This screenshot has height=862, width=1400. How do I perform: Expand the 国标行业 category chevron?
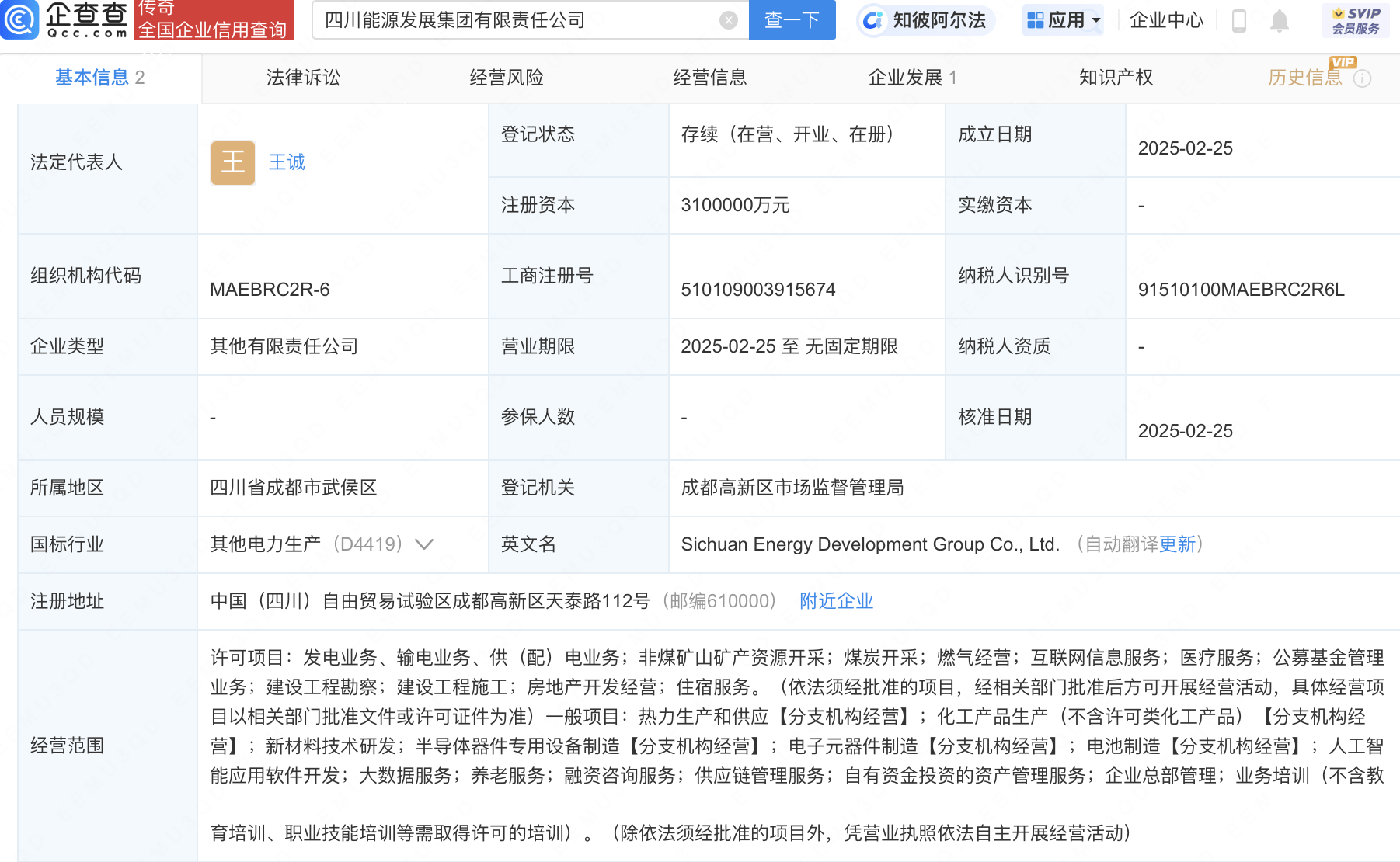[x=424, y=544]
